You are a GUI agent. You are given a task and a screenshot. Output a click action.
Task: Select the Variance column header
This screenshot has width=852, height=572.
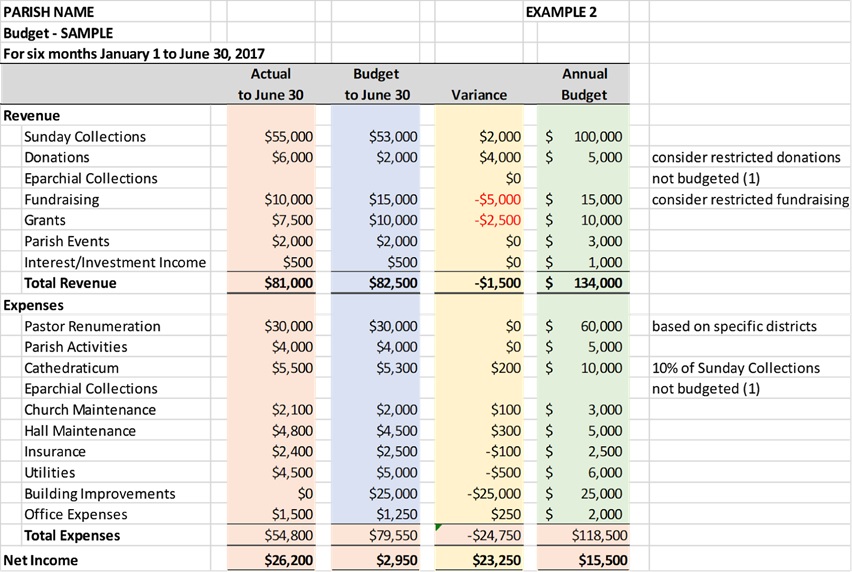(479, 95)
